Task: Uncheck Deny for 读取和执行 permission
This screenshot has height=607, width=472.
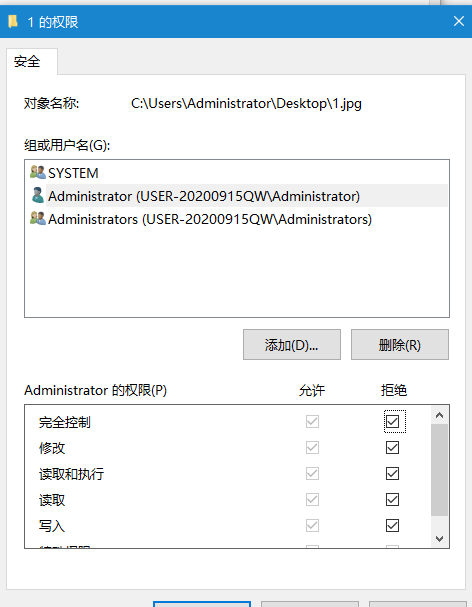Action: [392, 473]
